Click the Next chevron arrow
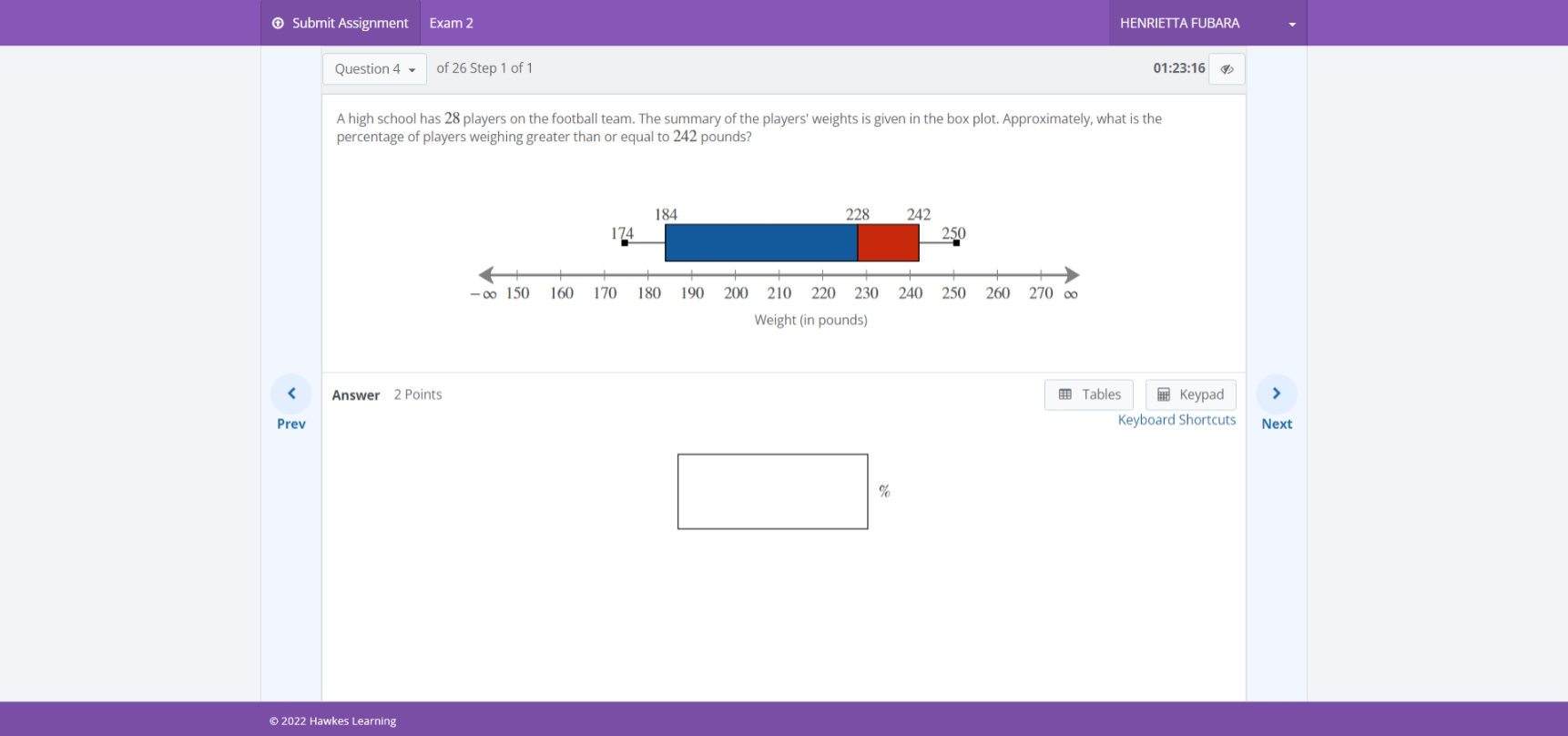 (x=1277, y=394)
